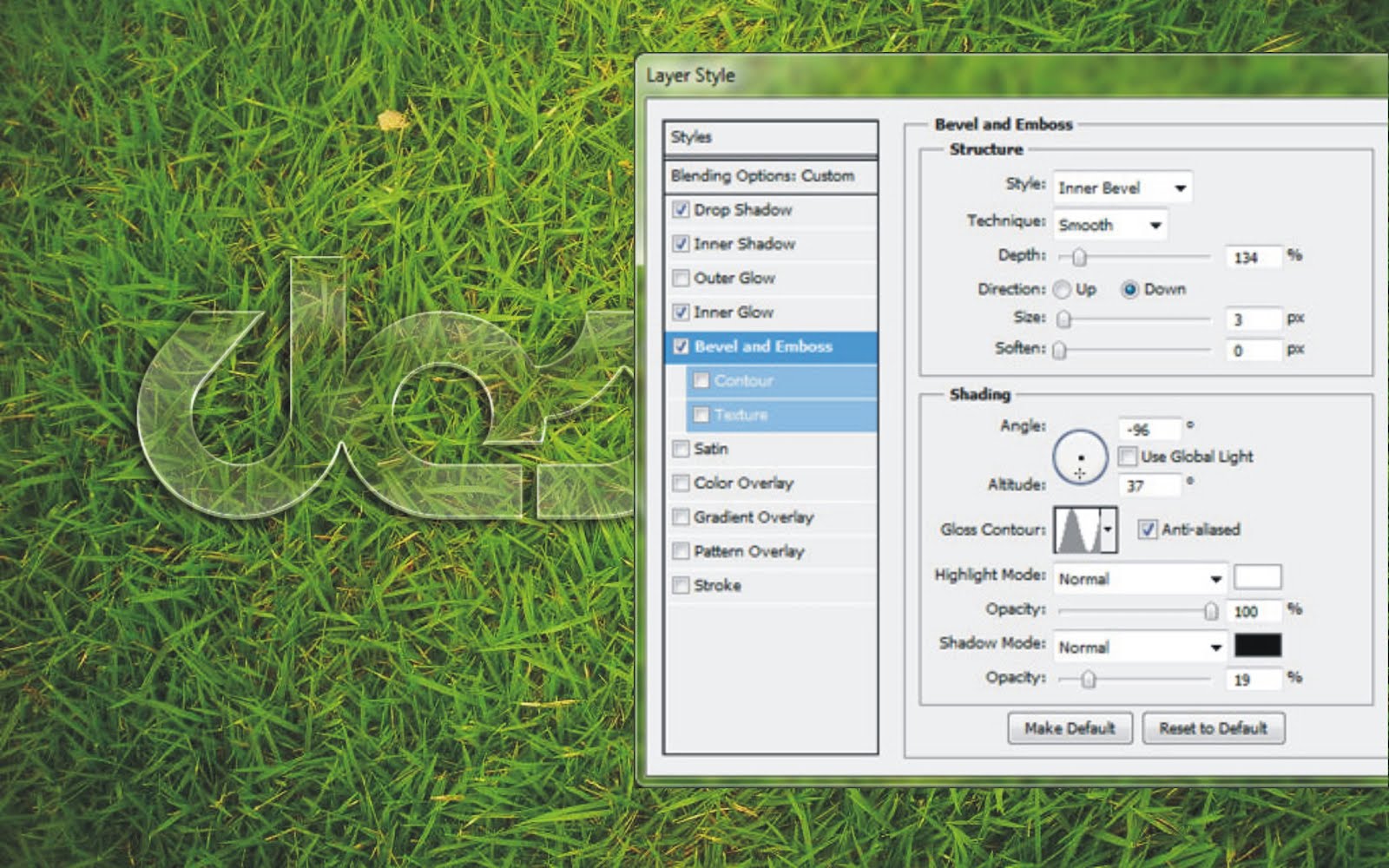1389x868 pixels.
Task: Select the Satin style entry
Action: 708,448
